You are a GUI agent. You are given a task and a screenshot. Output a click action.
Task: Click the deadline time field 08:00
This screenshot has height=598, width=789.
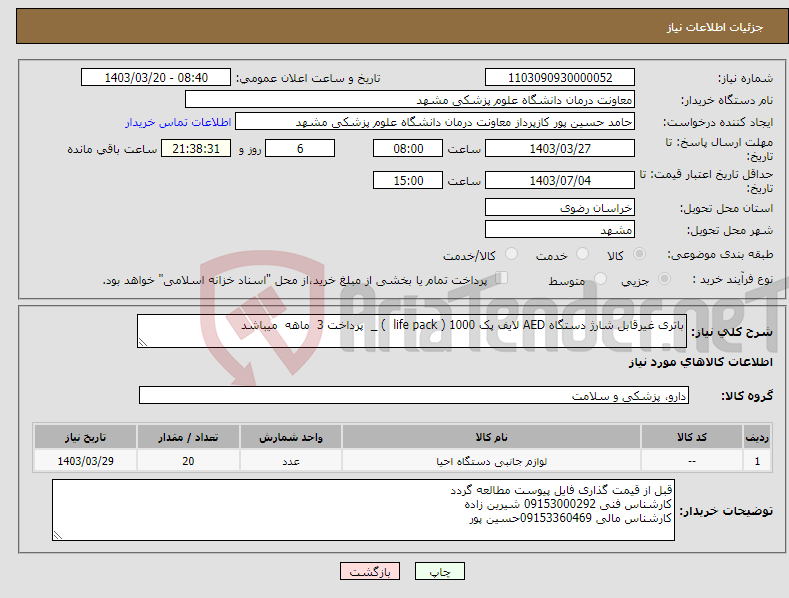pos(408,148)
